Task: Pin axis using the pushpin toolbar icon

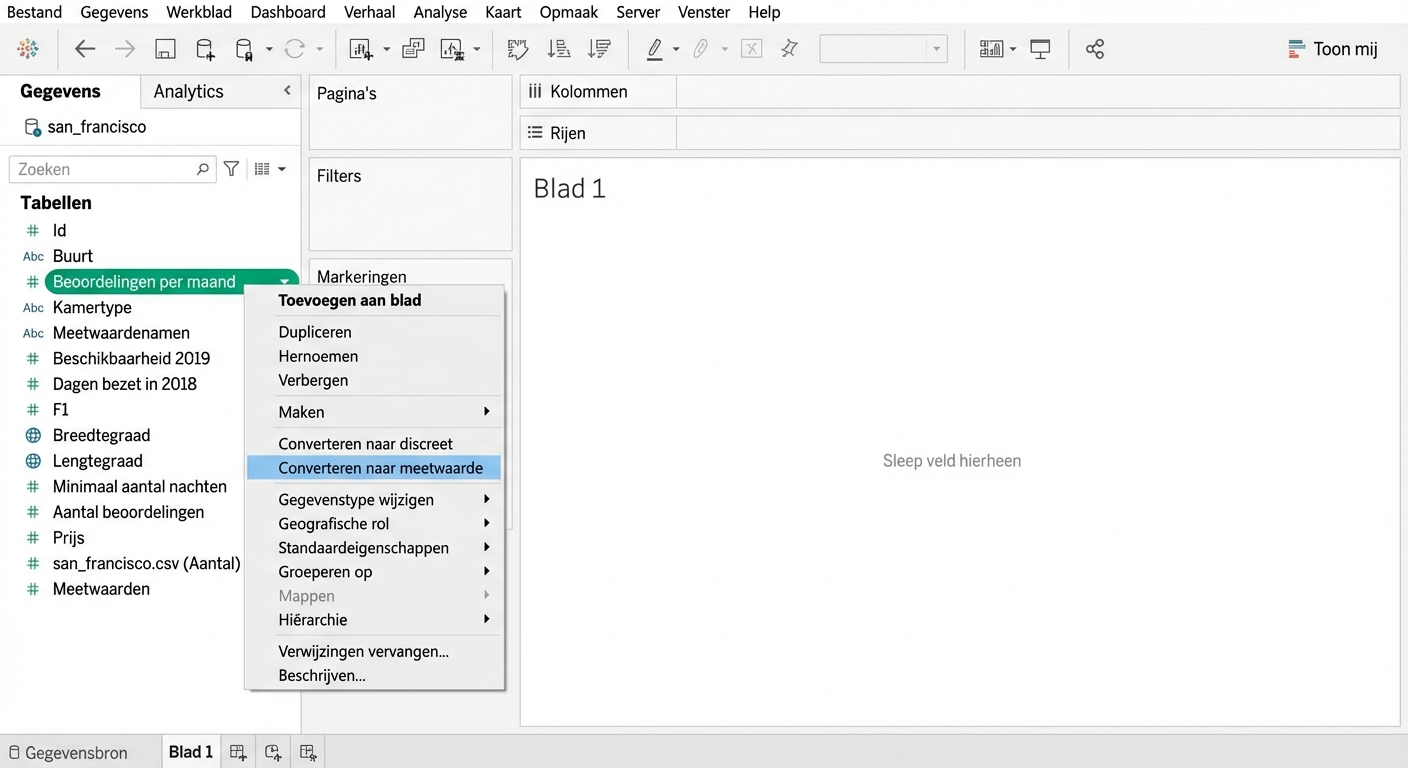Action: 790,49
